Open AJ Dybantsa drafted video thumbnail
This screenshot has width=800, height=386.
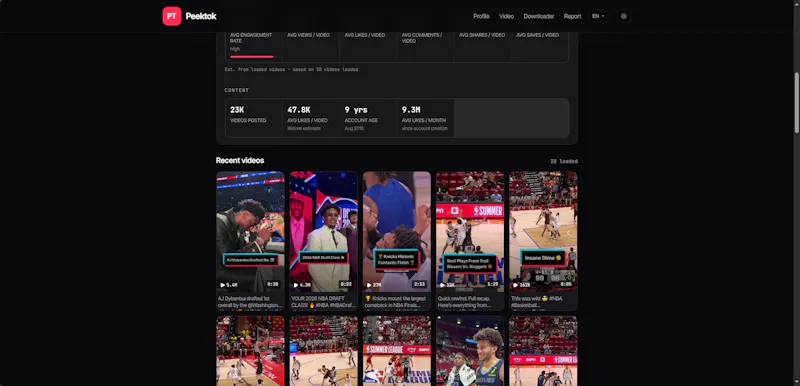click(x=250, y=231)
